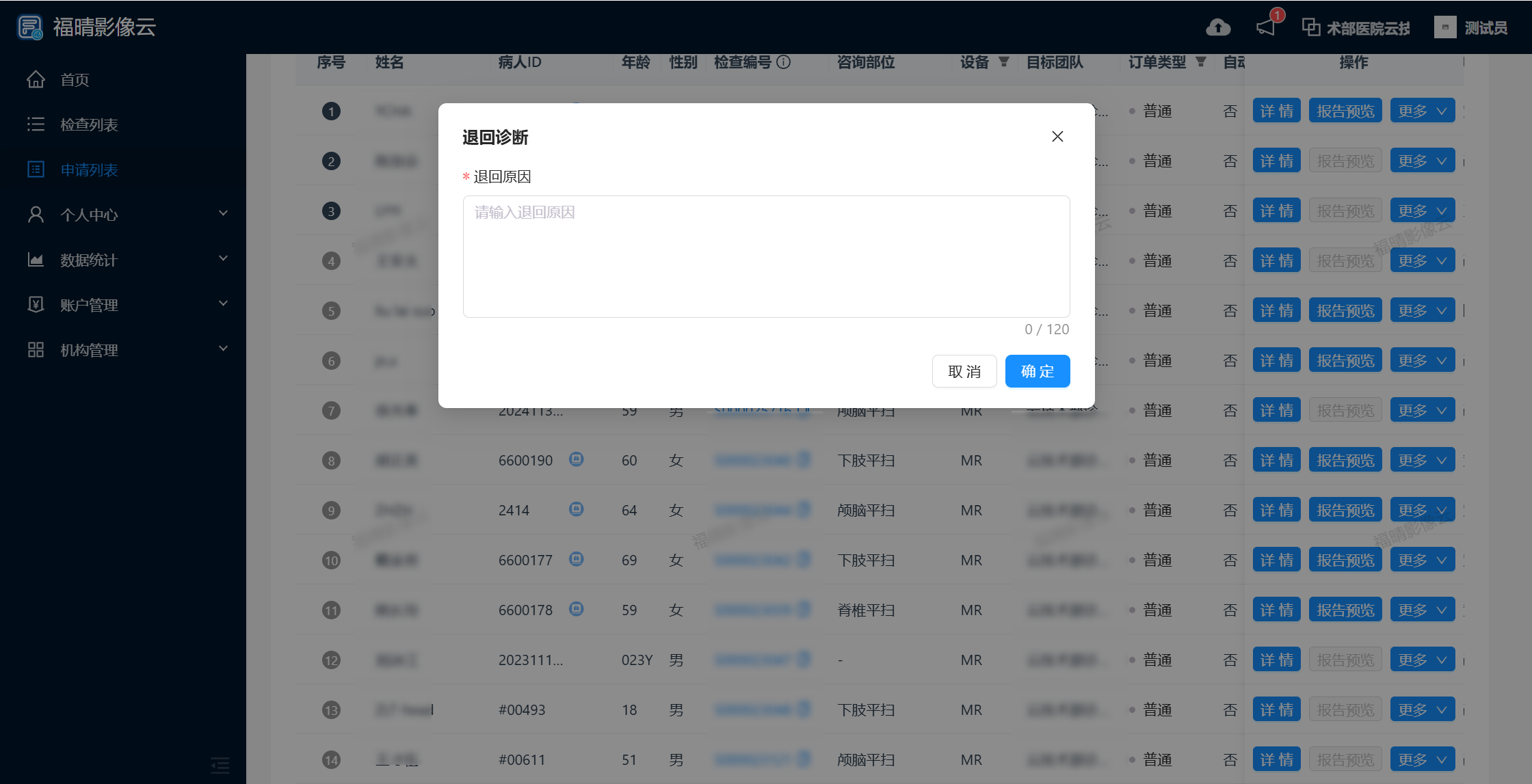The height and width of the screenshot is (784, 1532).
Task: Click the info icon beside 检查编号
Action: pyautogui.click(x=784, y=62)
